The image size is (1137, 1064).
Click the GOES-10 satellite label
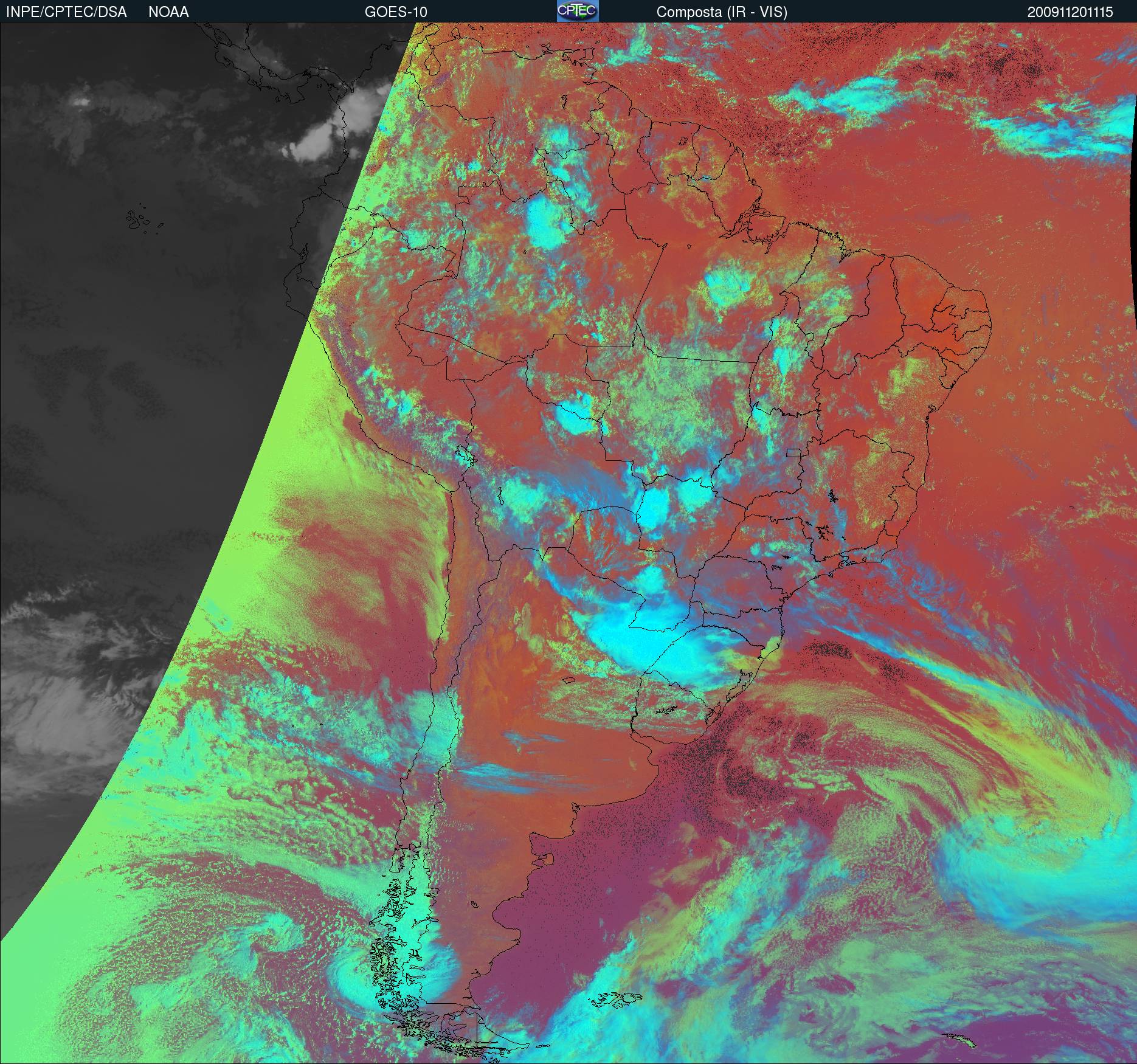tap(396, 12)
